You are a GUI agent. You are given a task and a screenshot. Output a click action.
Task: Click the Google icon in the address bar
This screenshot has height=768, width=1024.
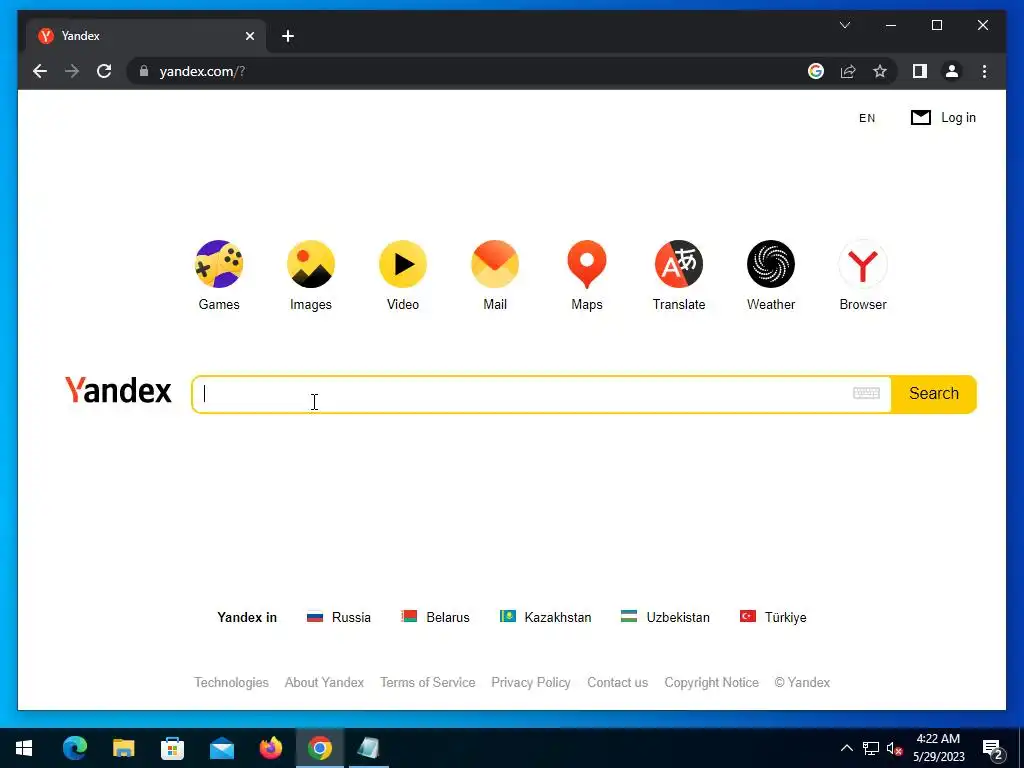(x=816, y=71)
